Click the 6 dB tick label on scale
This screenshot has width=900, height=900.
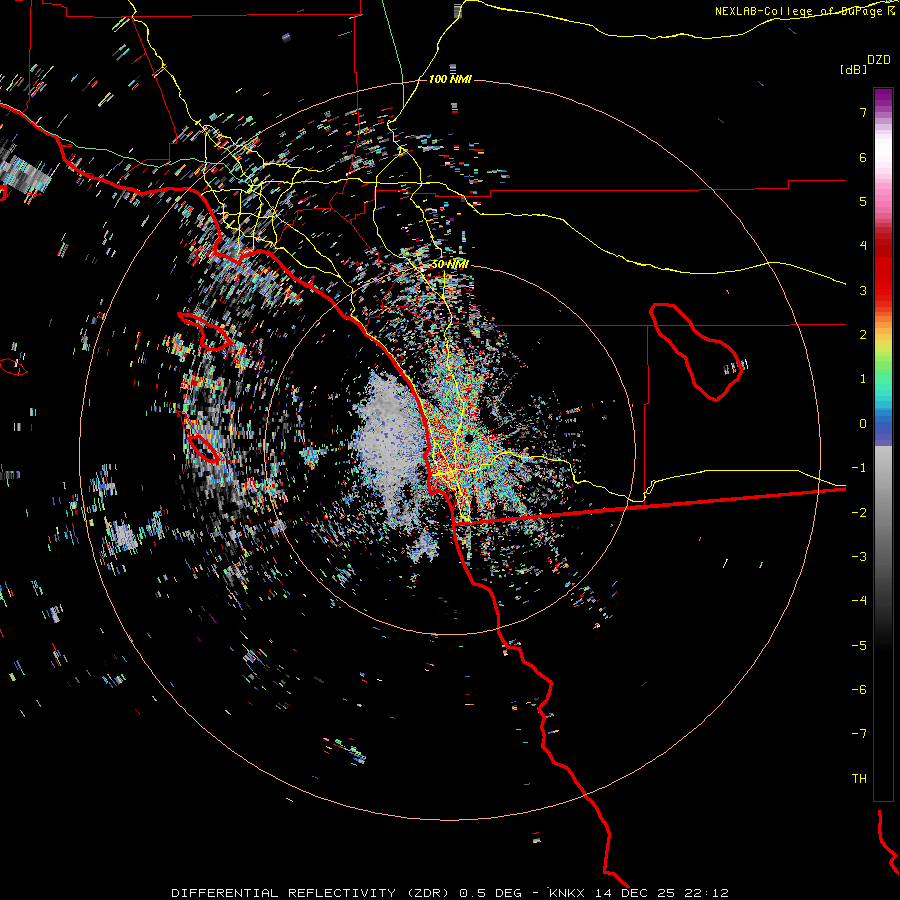tap(863, 157)
